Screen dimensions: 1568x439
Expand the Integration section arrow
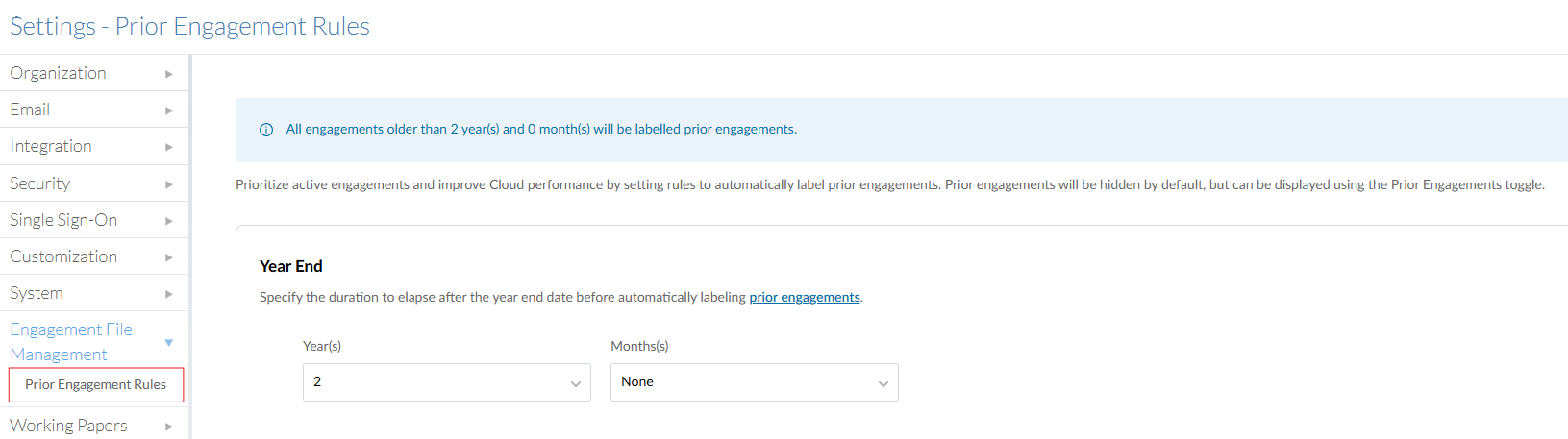tap(169, 147)
